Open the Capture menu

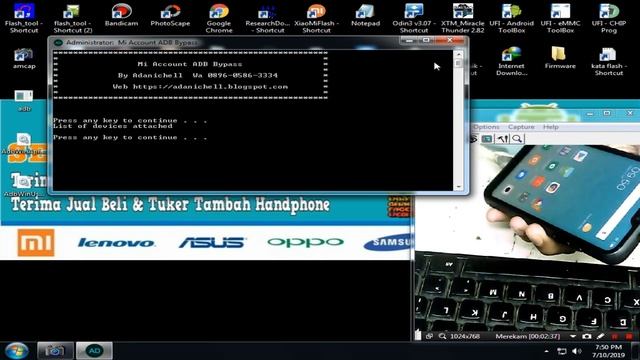[521, 127]
